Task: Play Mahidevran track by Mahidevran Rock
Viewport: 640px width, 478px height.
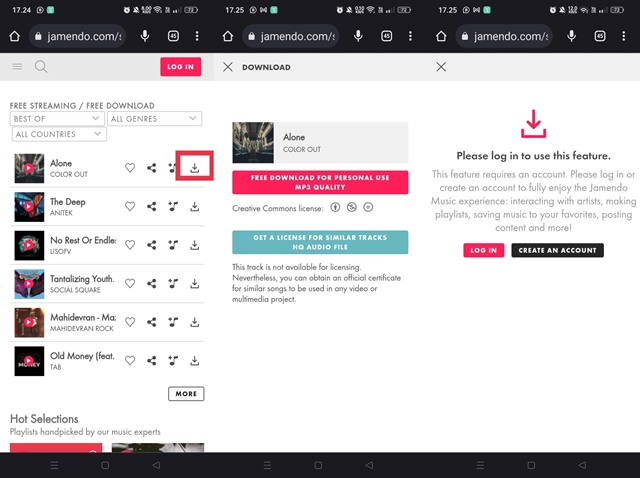Action: coord(29,322)
